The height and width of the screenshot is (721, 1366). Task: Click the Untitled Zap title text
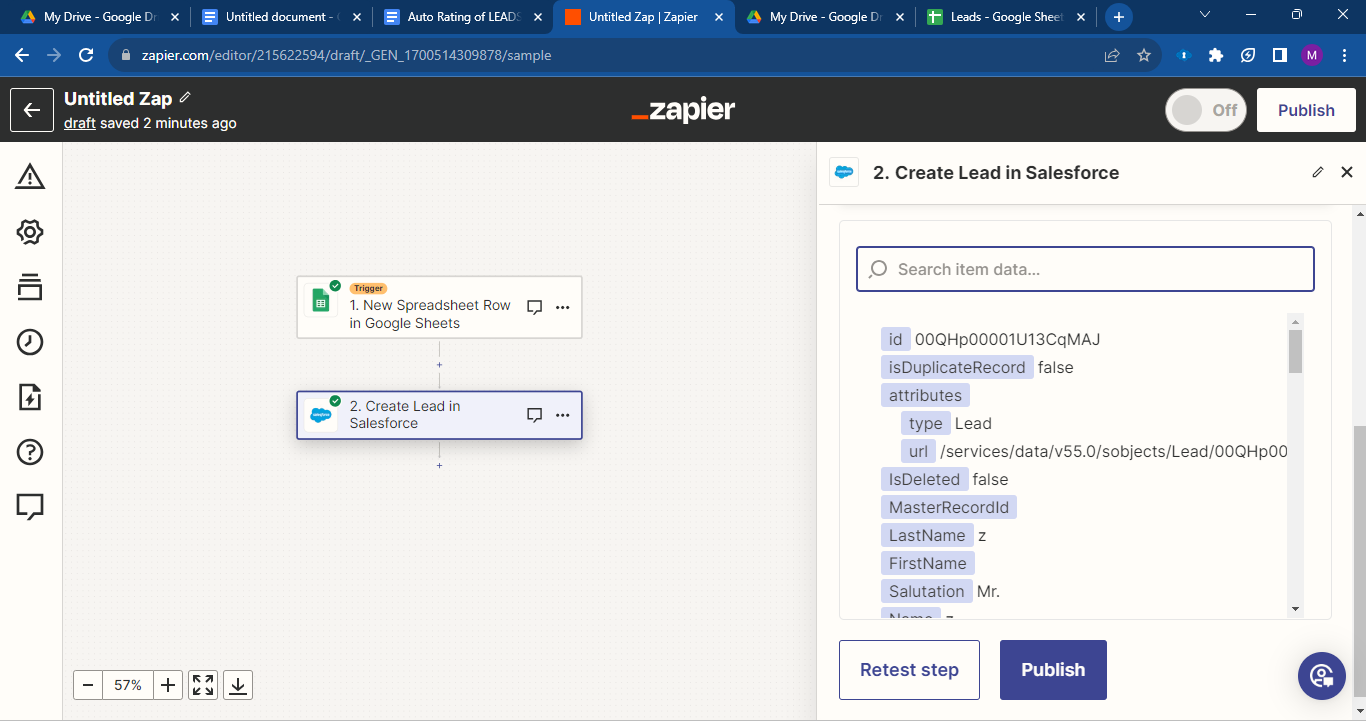point(118,98)
